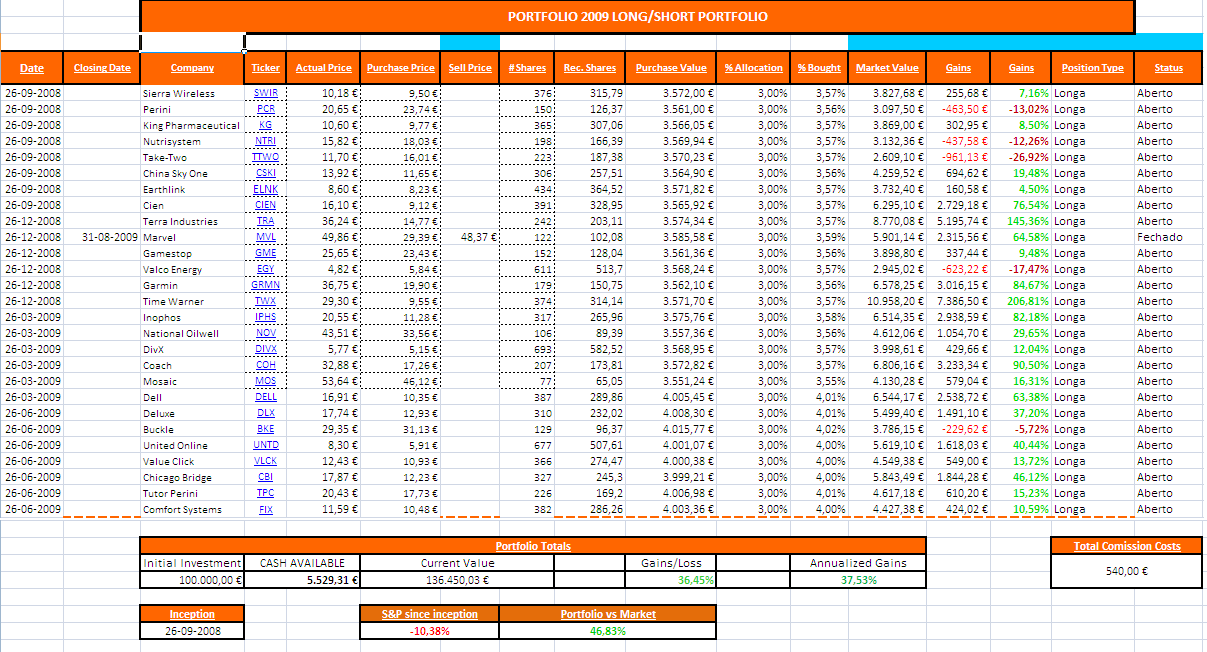
Task: Select the Purchase Value header cell
Action: pos(671,68)
